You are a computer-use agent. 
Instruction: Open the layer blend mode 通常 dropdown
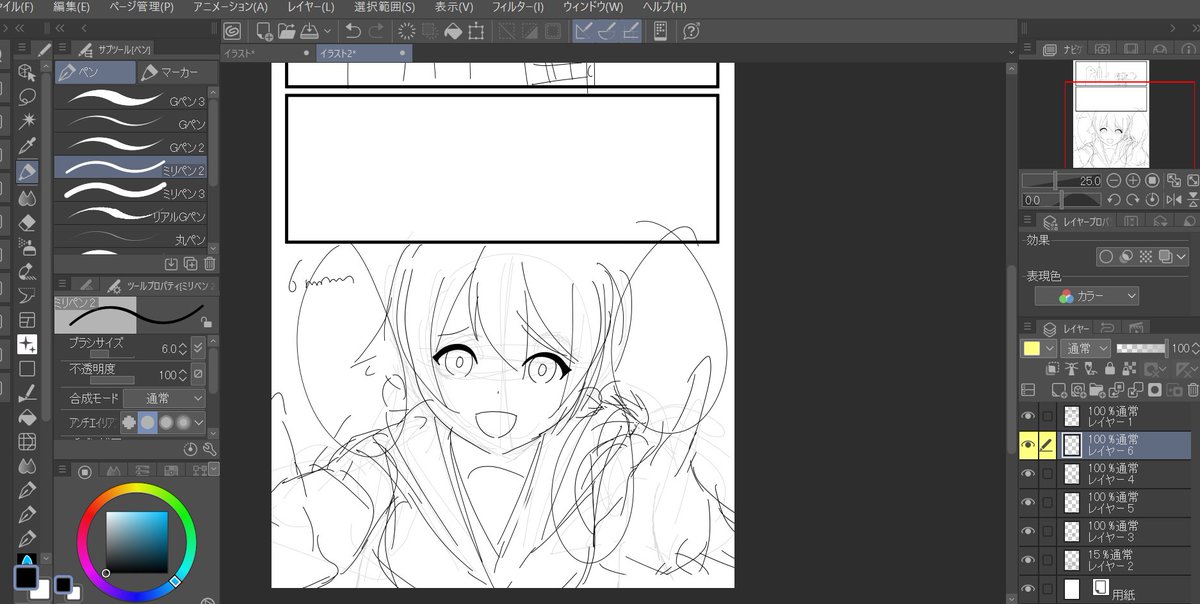click(x=1088, y=348)
